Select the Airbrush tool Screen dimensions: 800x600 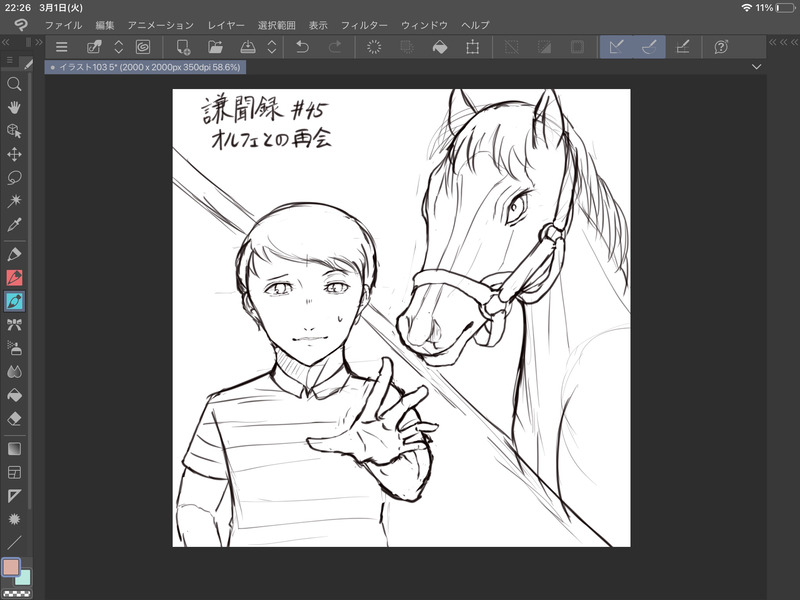click(14, 348)
